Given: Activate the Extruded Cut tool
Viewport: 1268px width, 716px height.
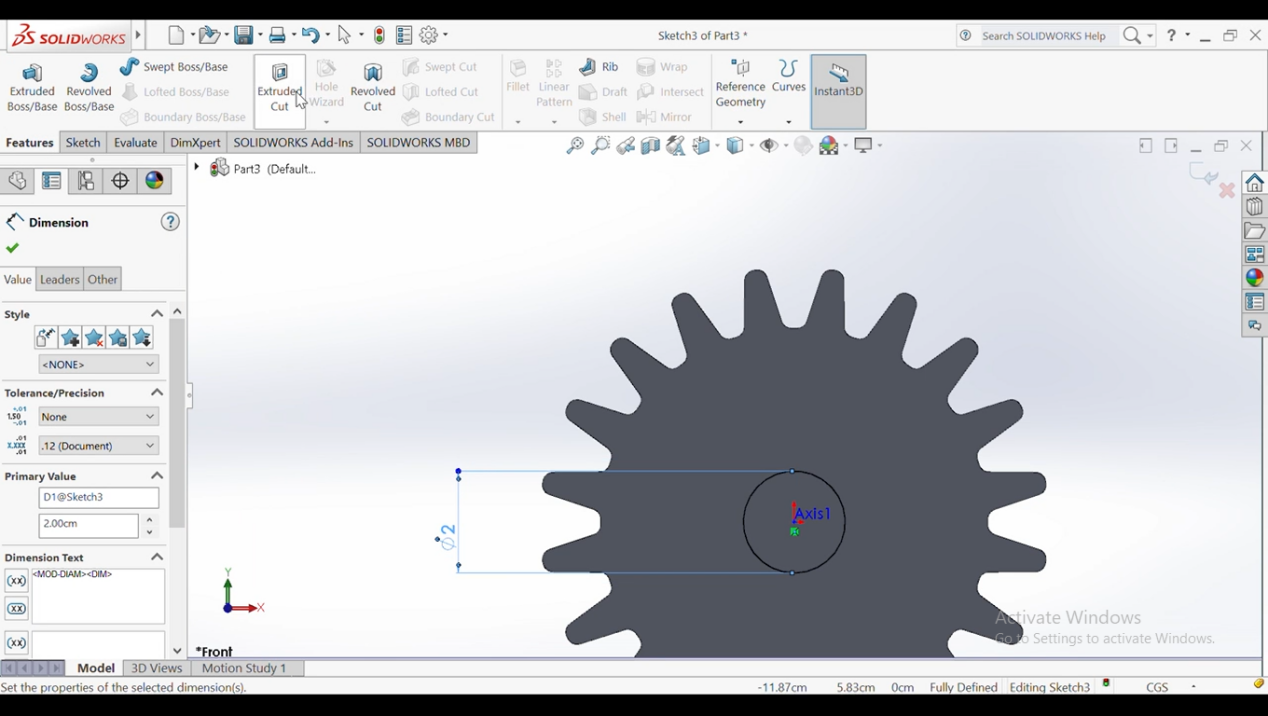Looking at the screenshot, I should coord(280,90).
